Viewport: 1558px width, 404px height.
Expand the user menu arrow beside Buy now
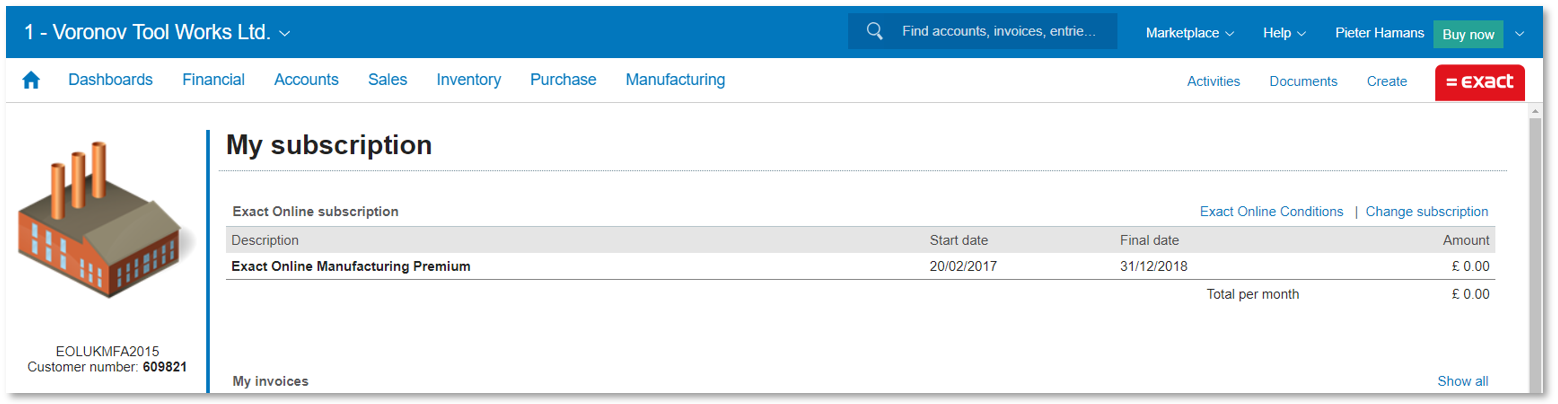(1519, 33)
